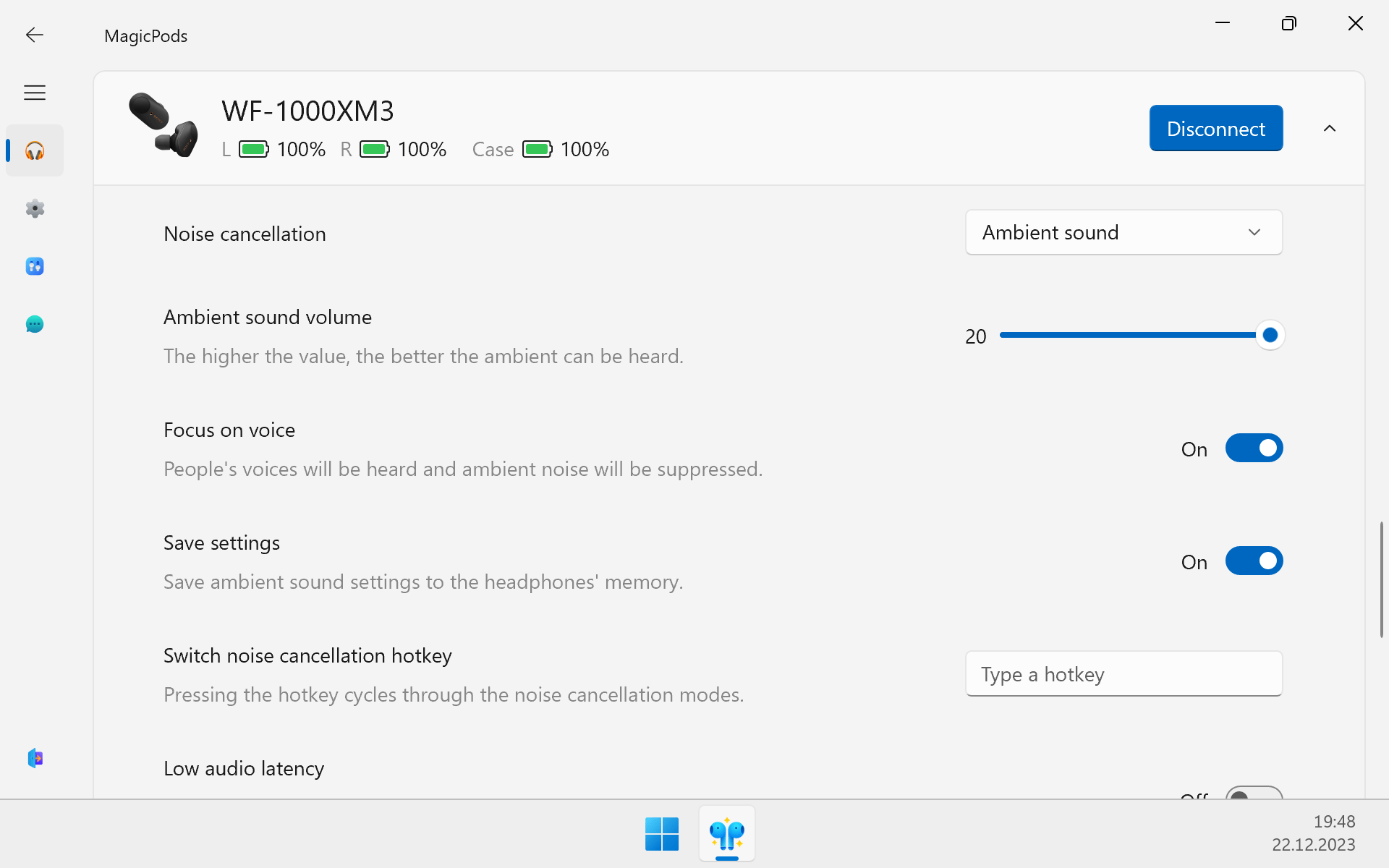1389x868 pixels.
Task: Collapse the WF-1000XM3 device card chevron
Action: pos(1329,129)
